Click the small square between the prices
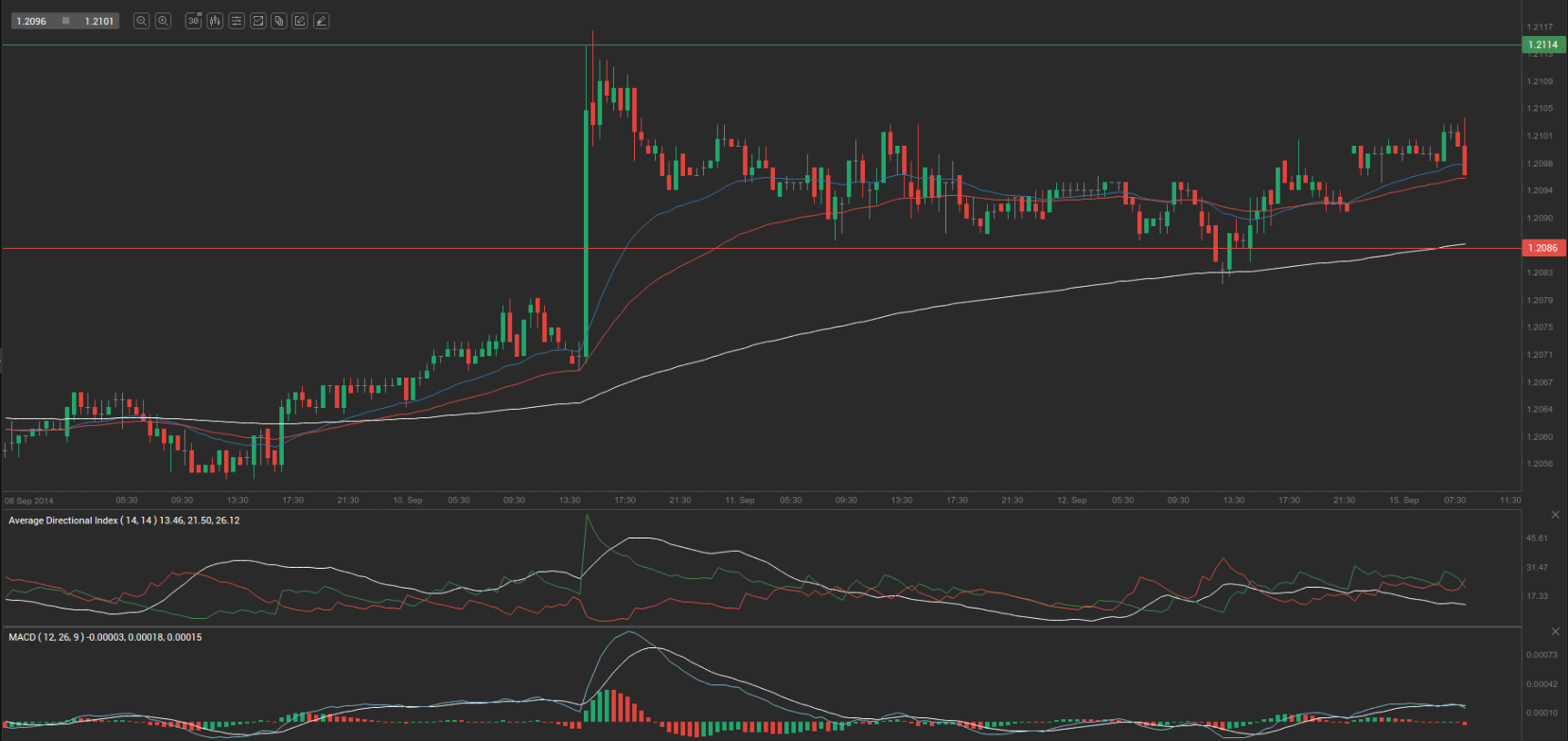This screenshot has width=1568, height=741. (x=65, y=21)
